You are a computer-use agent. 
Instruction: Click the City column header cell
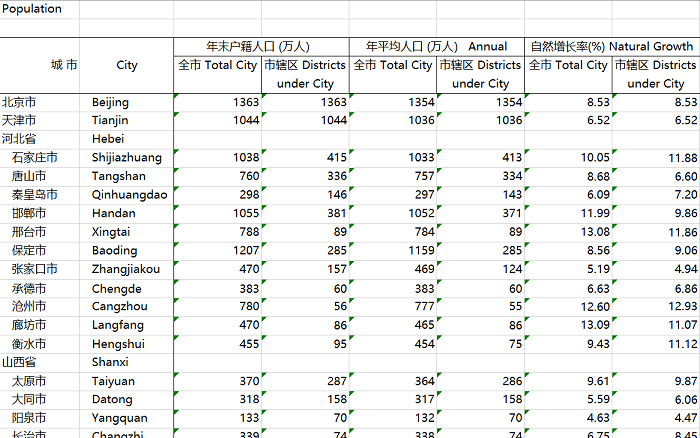click(127, 65)
